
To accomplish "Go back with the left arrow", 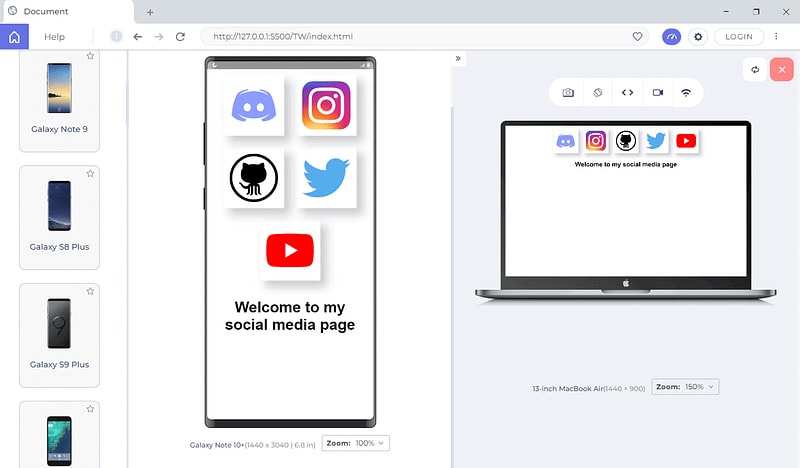I will (138, 37).
